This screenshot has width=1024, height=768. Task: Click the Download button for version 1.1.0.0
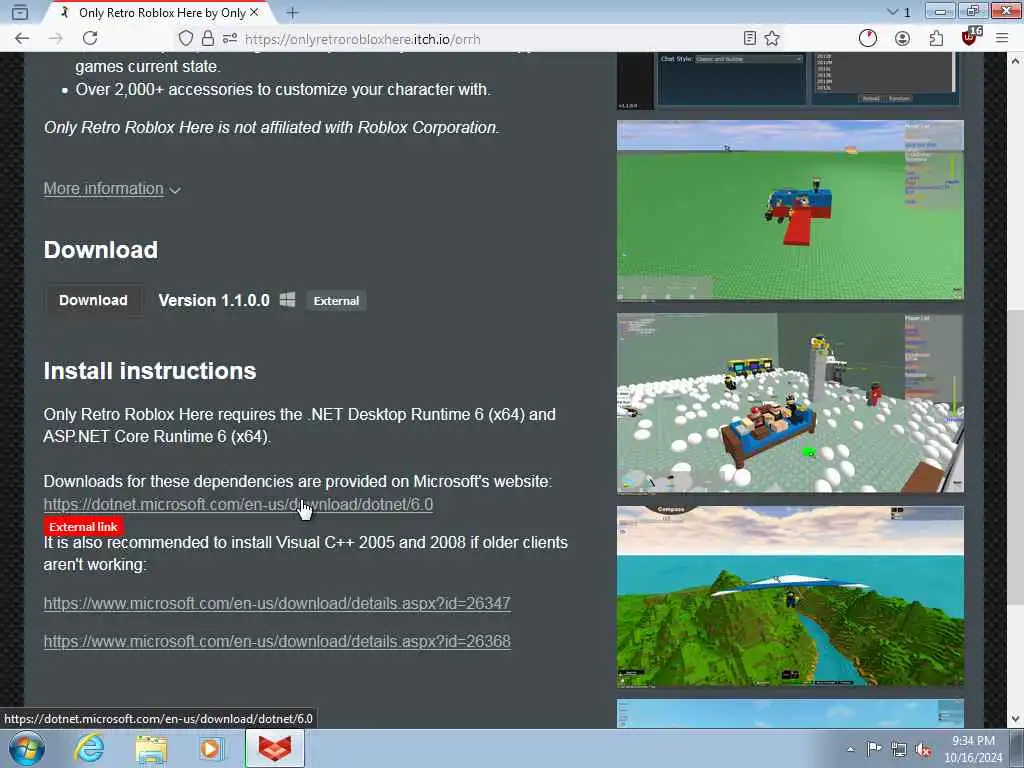pyautogui.click(x=93, y=300)
